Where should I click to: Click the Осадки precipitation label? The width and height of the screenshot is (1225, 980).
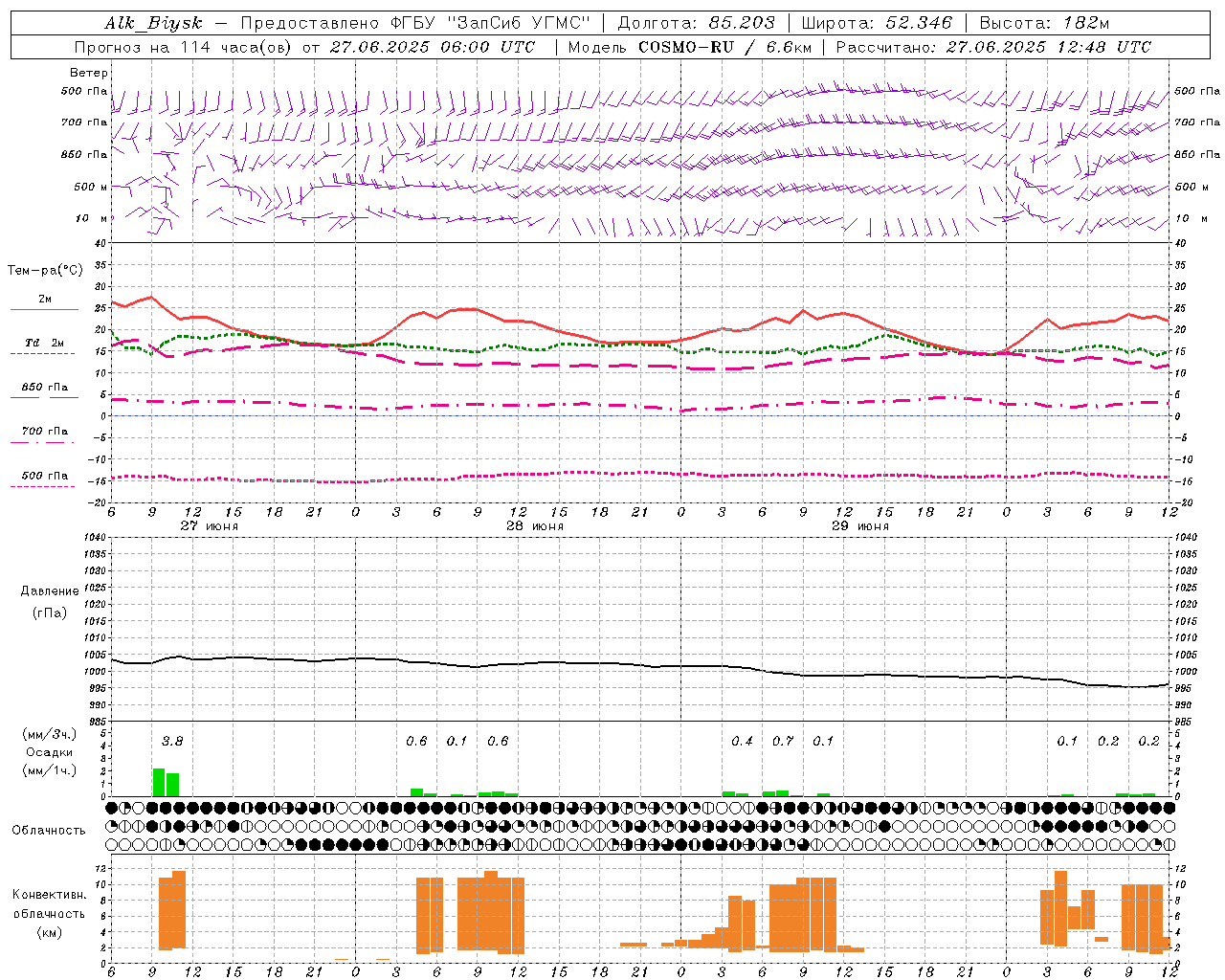coord(50,752)
